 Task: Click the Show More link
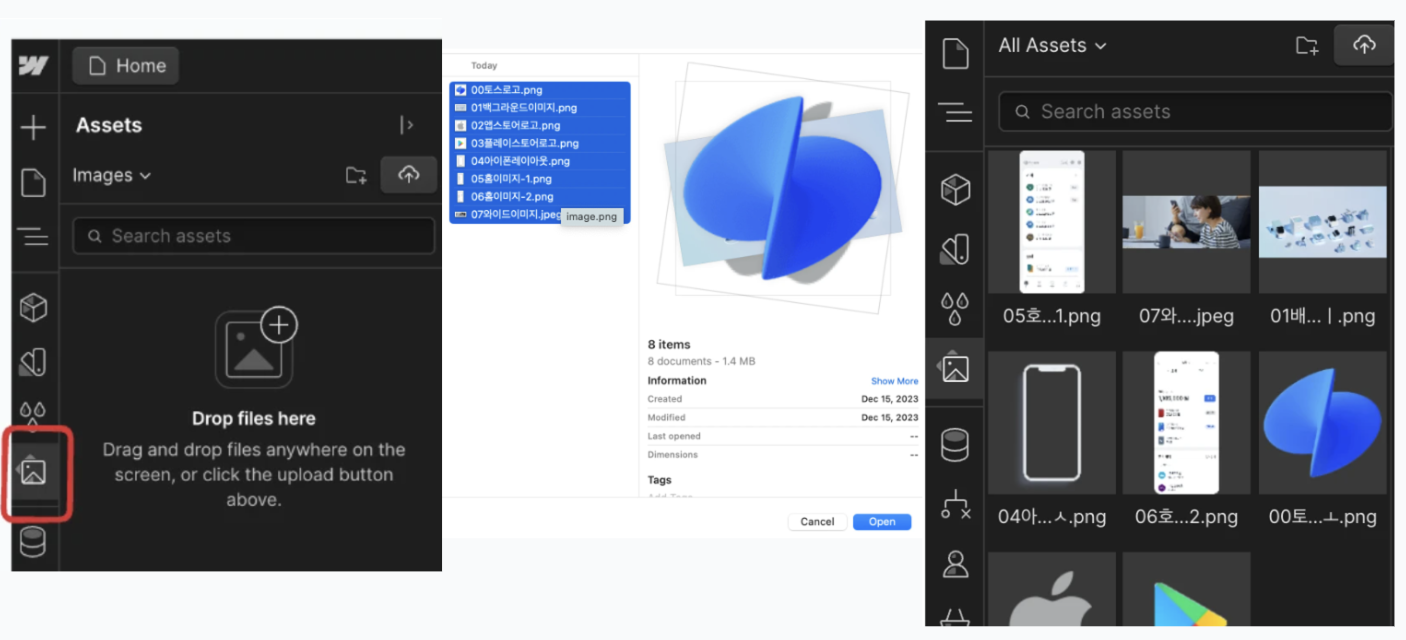point(894,381)
